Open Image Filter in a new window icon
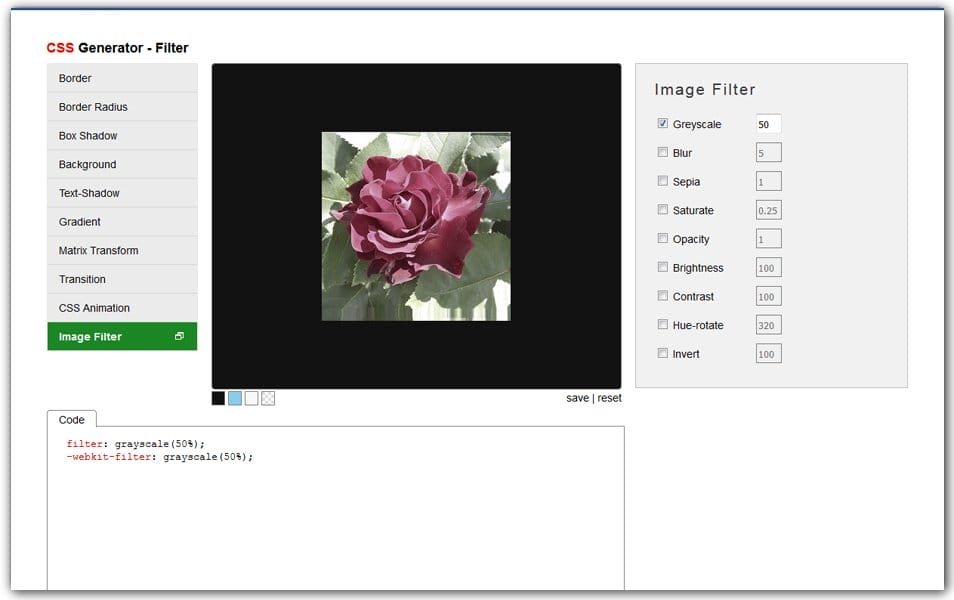The image size is (954, 600). click(181, 336)
